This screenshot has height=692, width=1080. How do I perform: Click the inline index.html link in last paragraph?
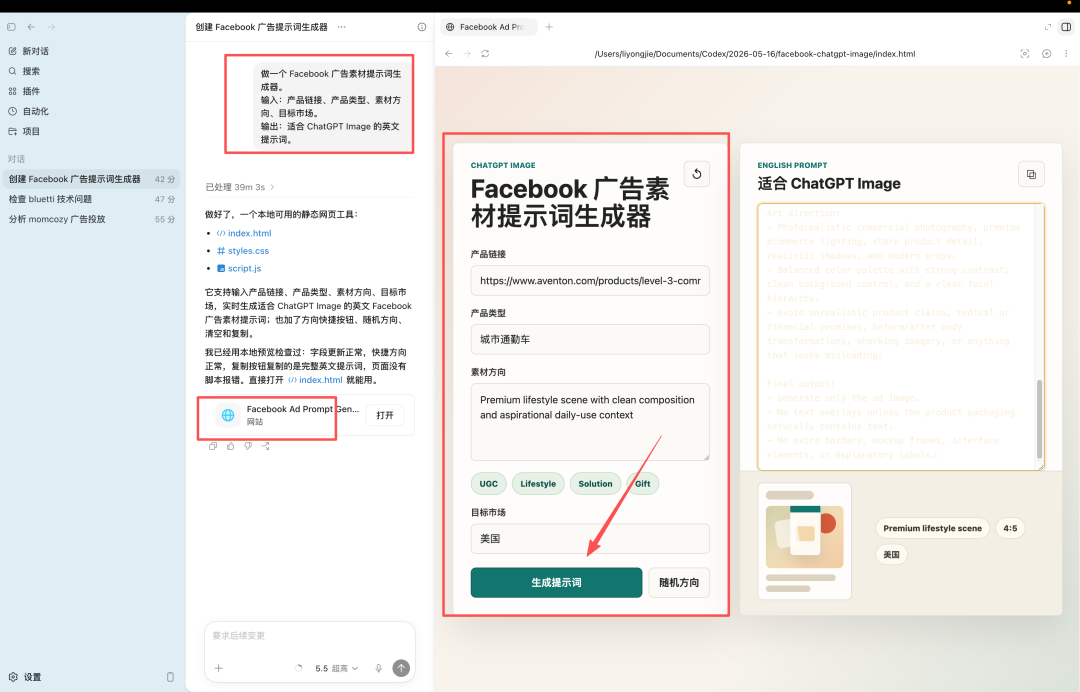[x=315, y=380]
